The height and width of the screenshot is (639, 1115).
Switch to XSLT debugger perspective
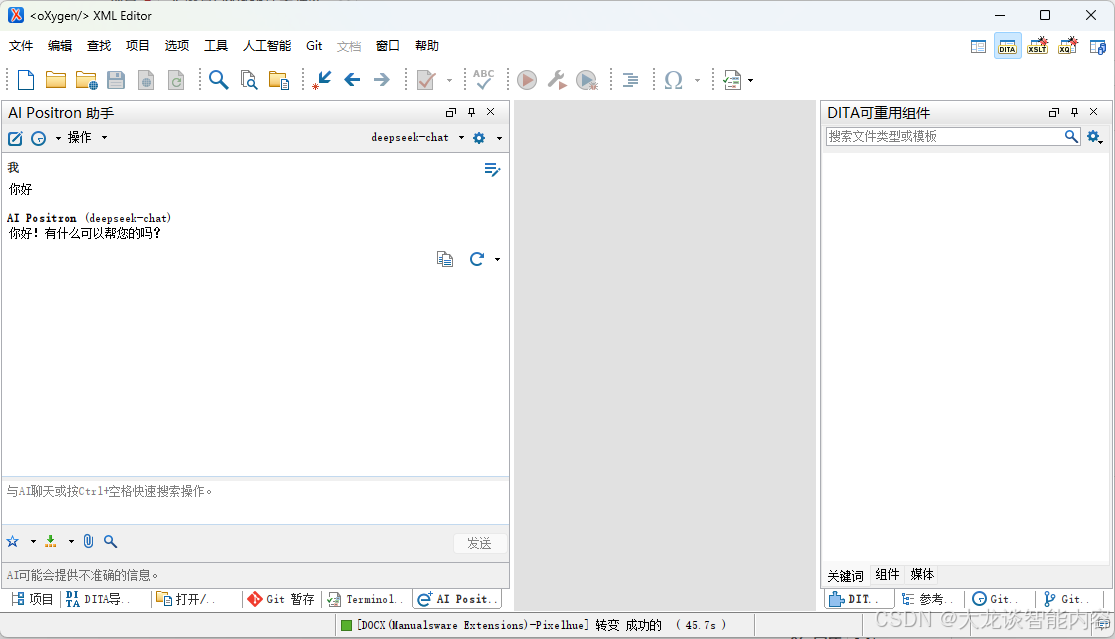(x=1037, y=46)
